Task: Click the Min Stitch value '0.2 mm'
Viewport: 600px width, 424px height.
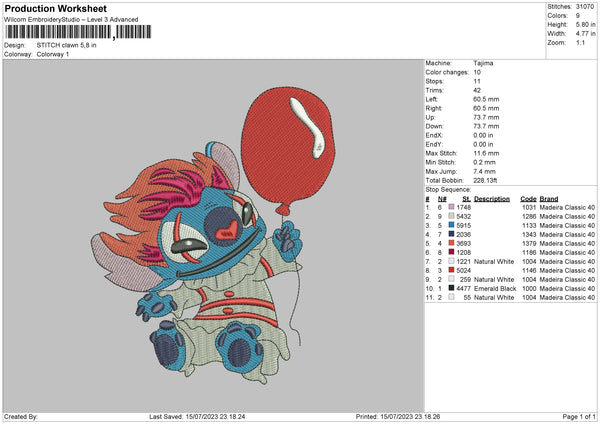Action: click(x=484, y=162)
